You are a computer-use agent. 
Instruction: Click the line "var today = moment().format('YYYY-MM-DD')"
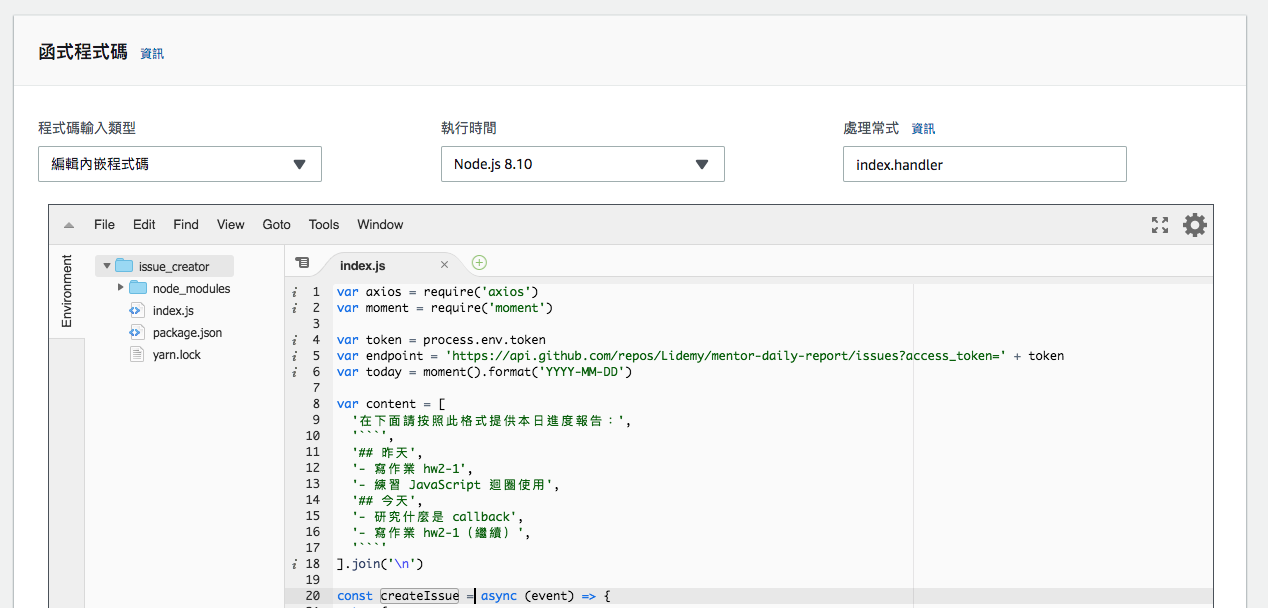click(485, 372)
